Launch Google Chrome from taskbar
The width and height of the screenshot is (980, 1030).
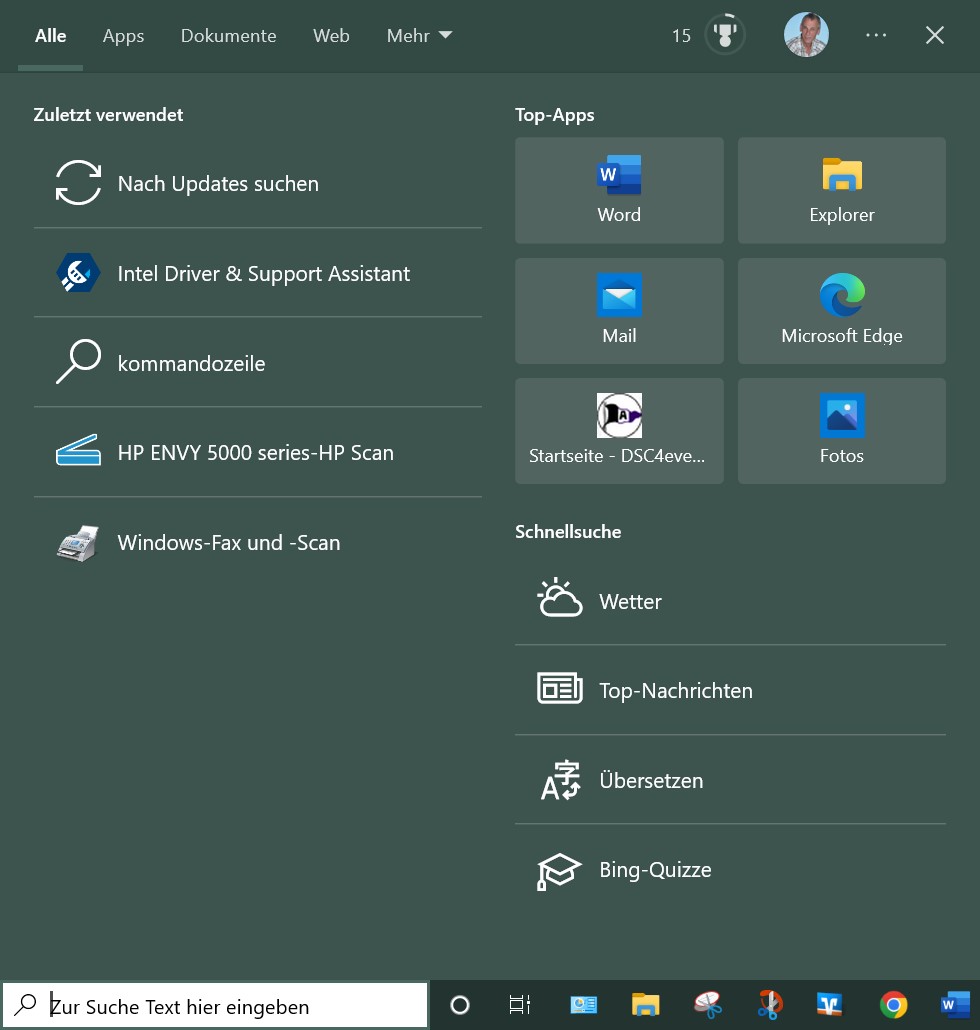click(893, 1004)
